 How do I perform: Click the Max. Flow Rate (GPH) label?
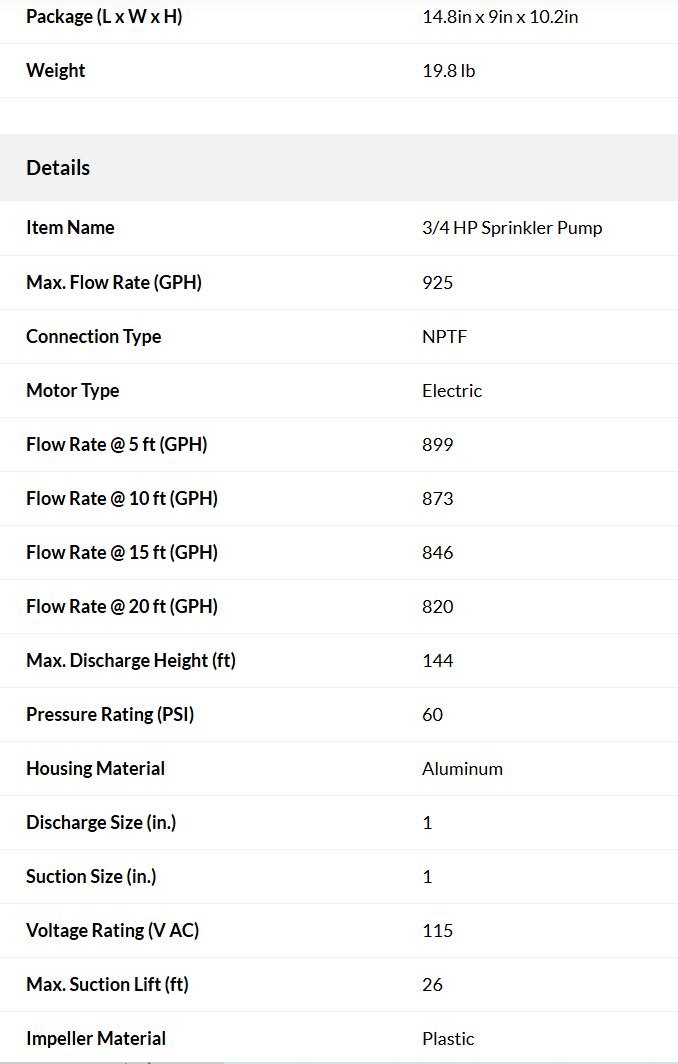pos(114,282)
